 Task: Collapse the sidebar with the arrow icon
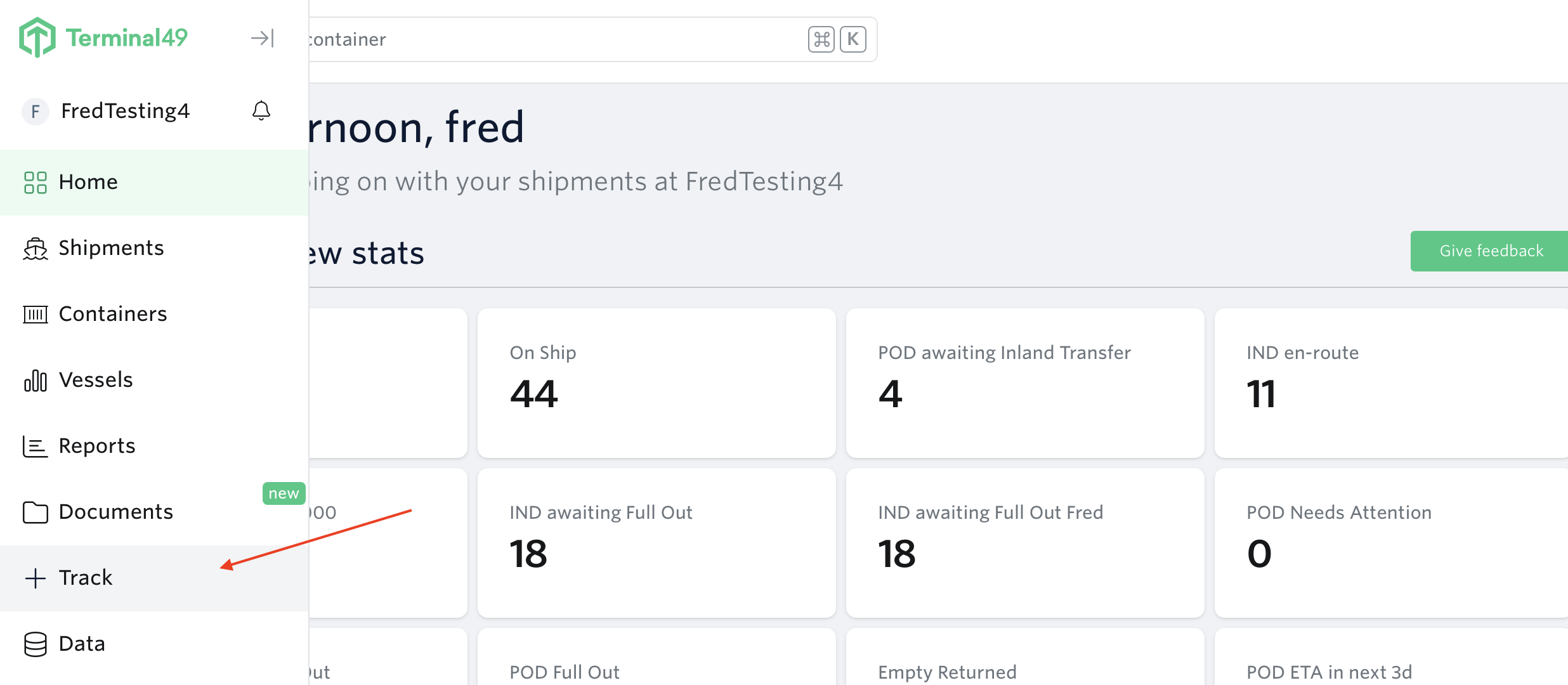[262, 38]
